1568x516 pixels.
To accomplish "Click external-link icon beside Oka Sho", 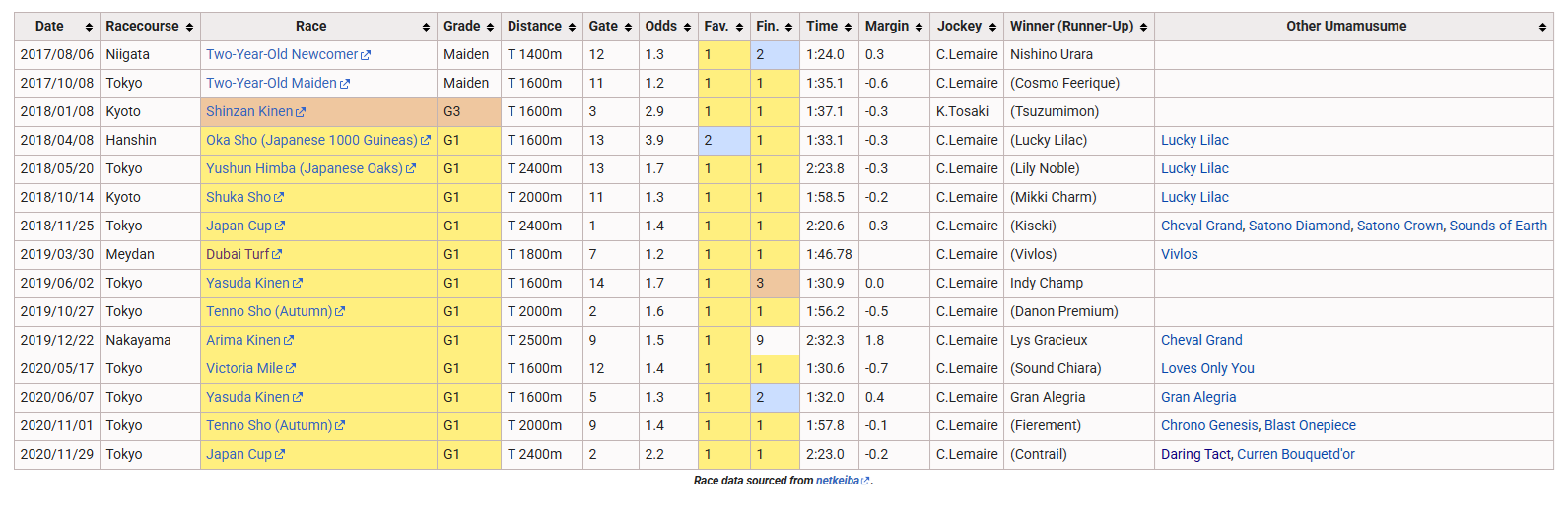I will (x=426, y=141).
